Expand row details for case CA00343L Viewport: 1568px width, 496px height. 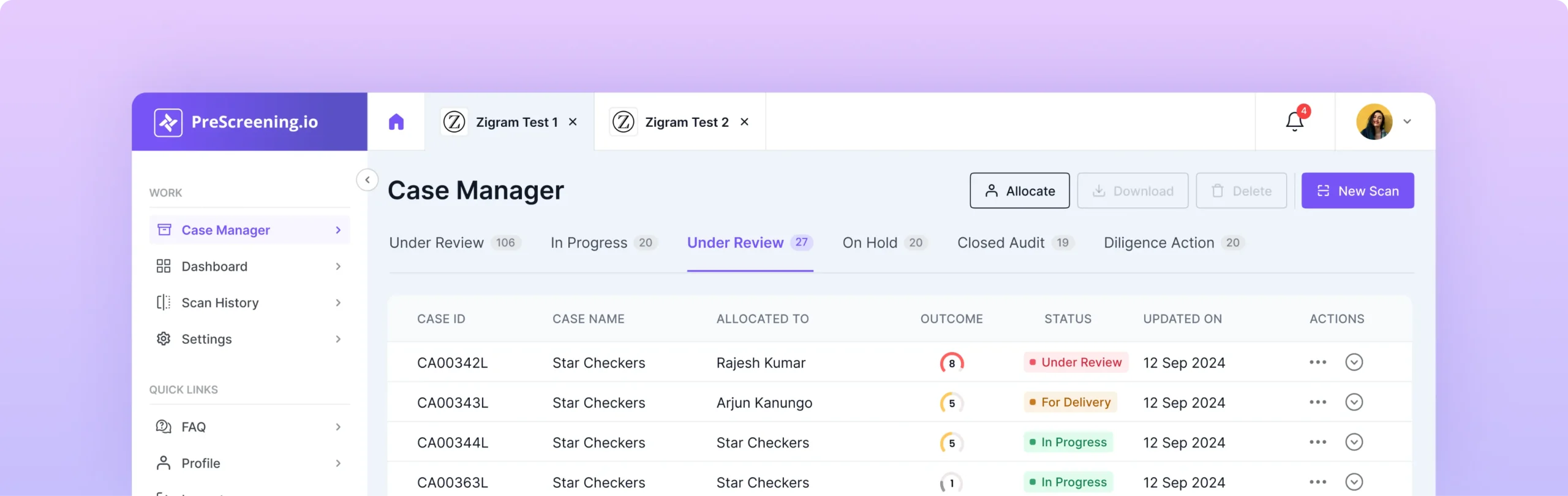(1354, 402)
